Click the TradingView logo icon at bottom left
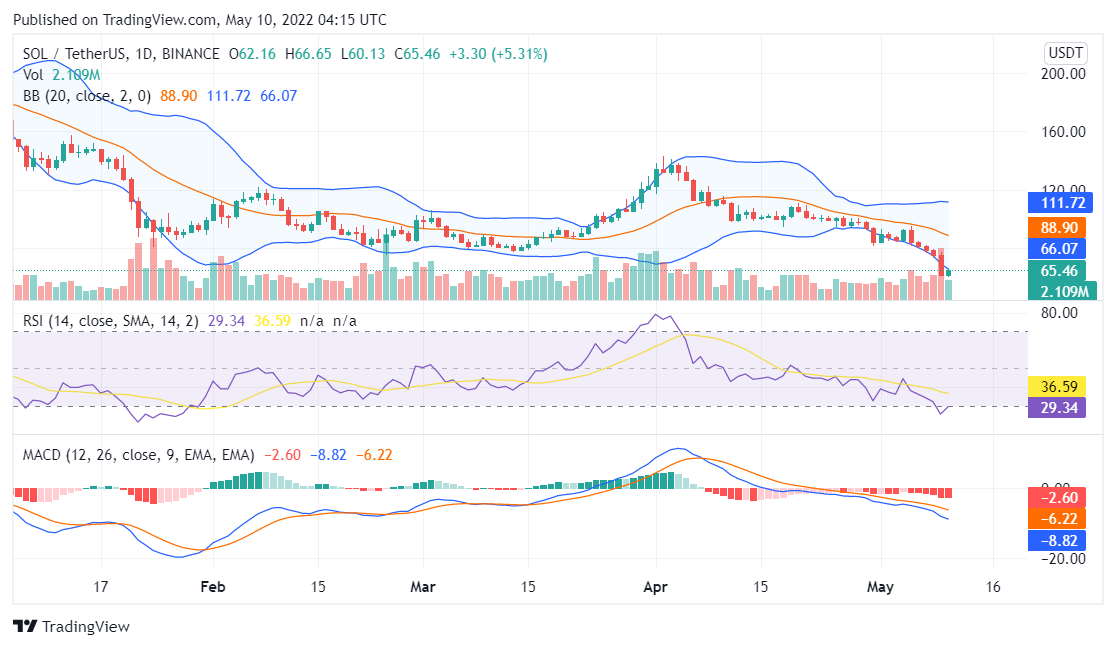Viewport: 1116px width, 648px height. [25, 626]
